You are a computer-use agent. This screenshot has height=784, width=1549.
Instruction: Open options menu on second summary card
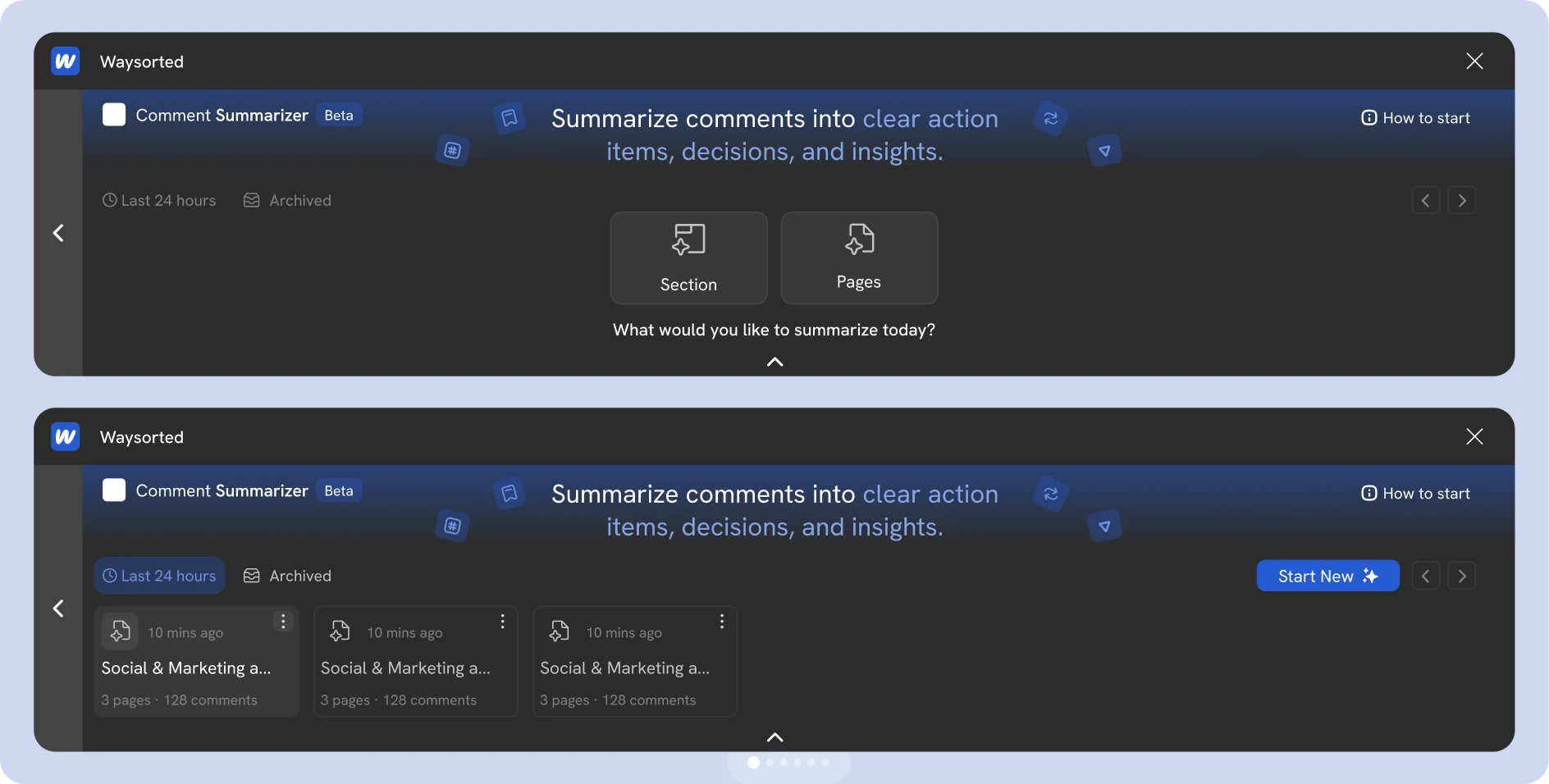point(503,622)
